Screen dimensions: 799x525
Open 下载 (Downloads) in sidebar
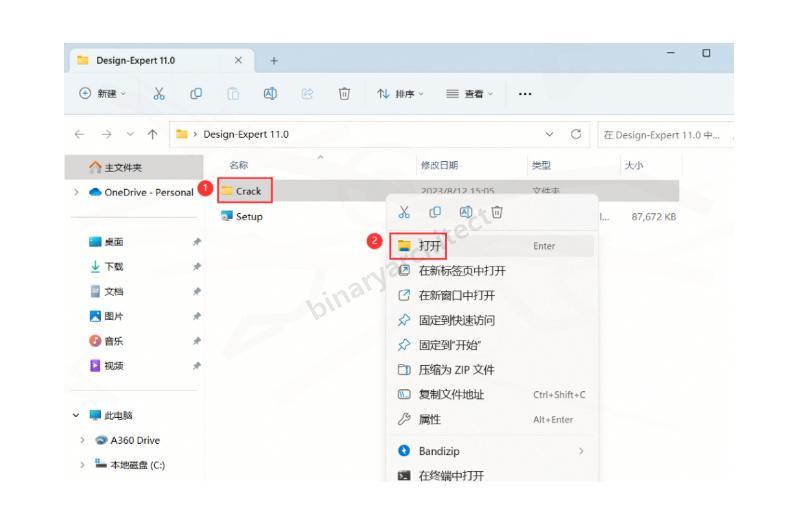tap(106, 267)
